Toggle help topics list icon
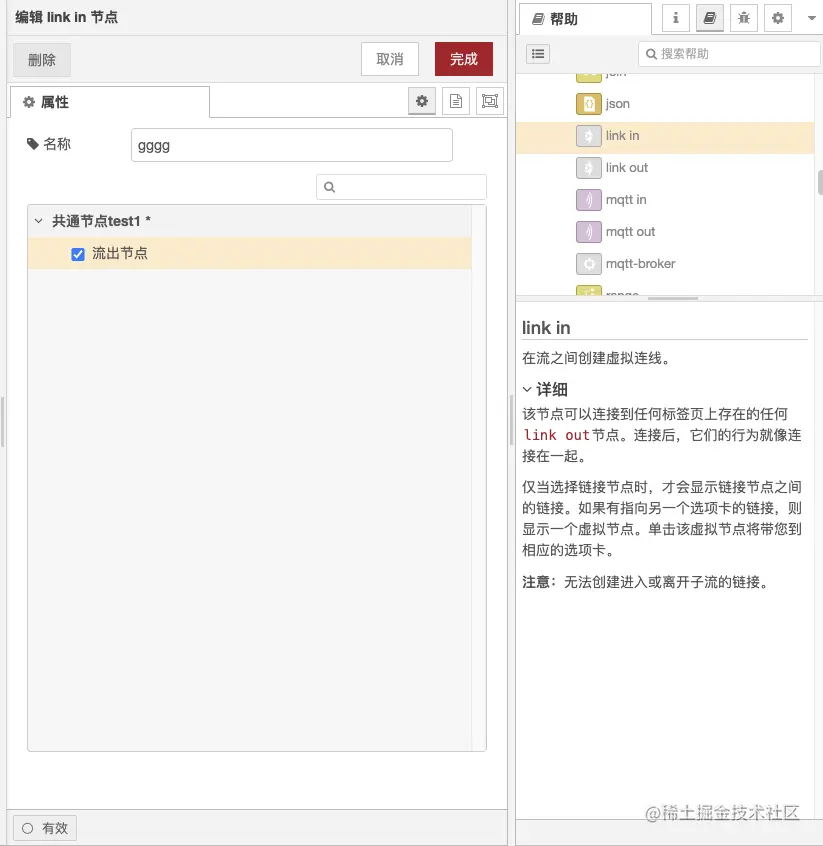The width and height of the screenshot is (823, 846). [538, 54]
